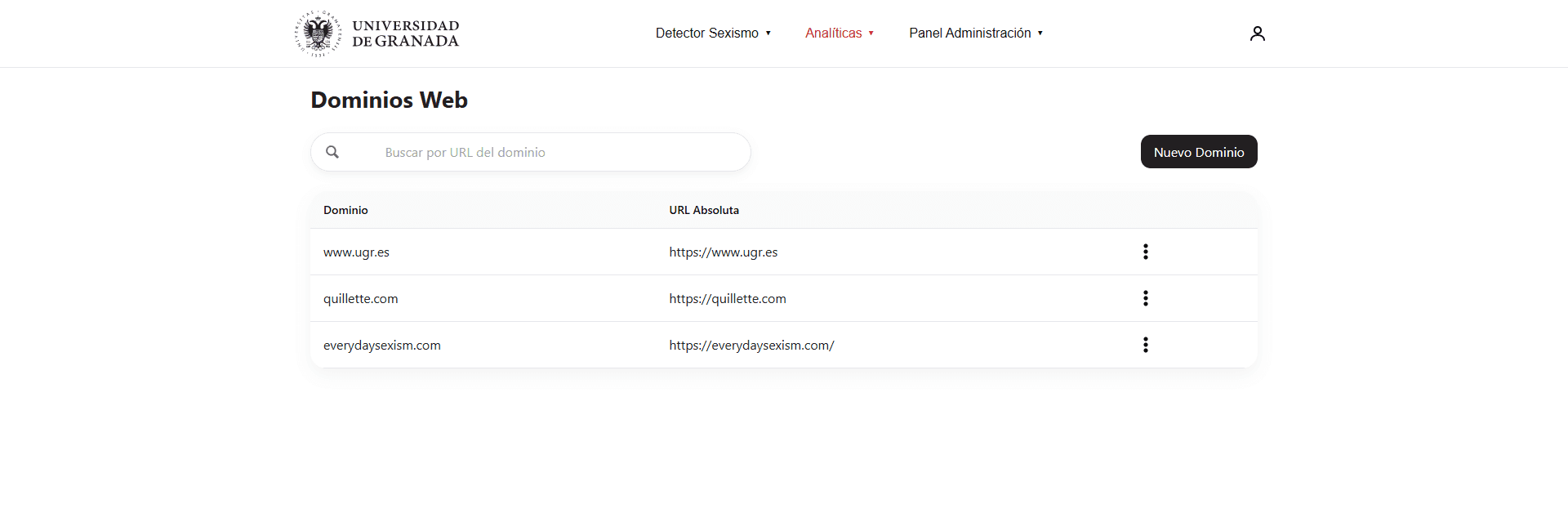This screenshot has height=531, width=1568.
Task: Click the Dominios Web page heading
Action: click(390, 100)
